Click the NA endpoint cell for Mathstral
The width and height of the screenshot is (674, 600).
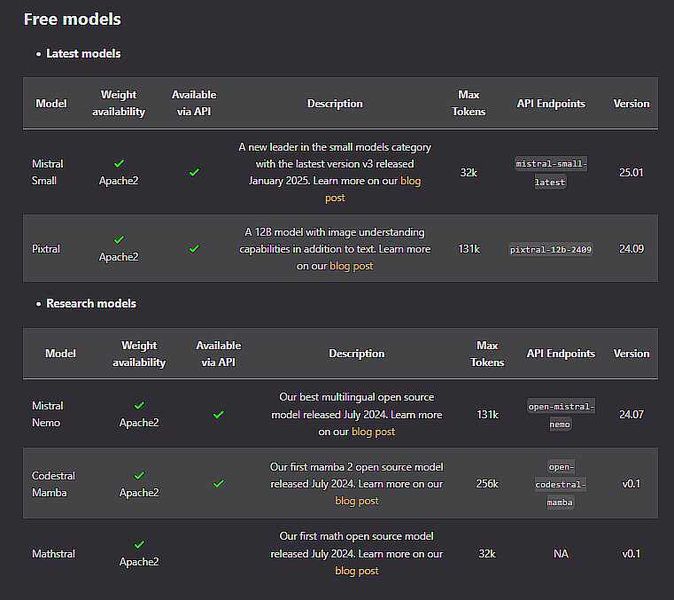[x=561, y=554]
